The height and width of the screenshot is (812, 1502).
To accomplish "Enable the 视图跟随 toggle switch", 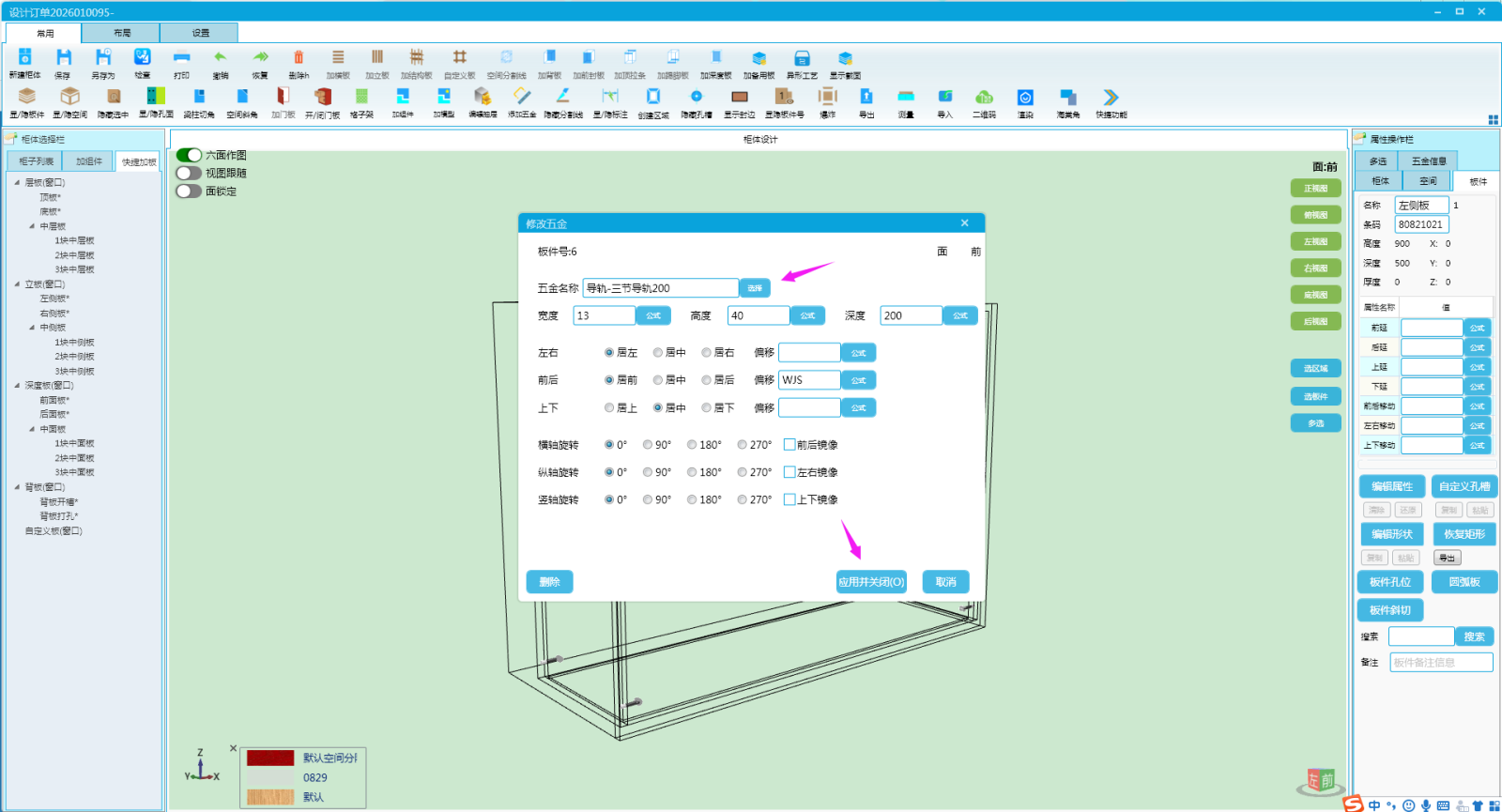I will coord(189,173).
